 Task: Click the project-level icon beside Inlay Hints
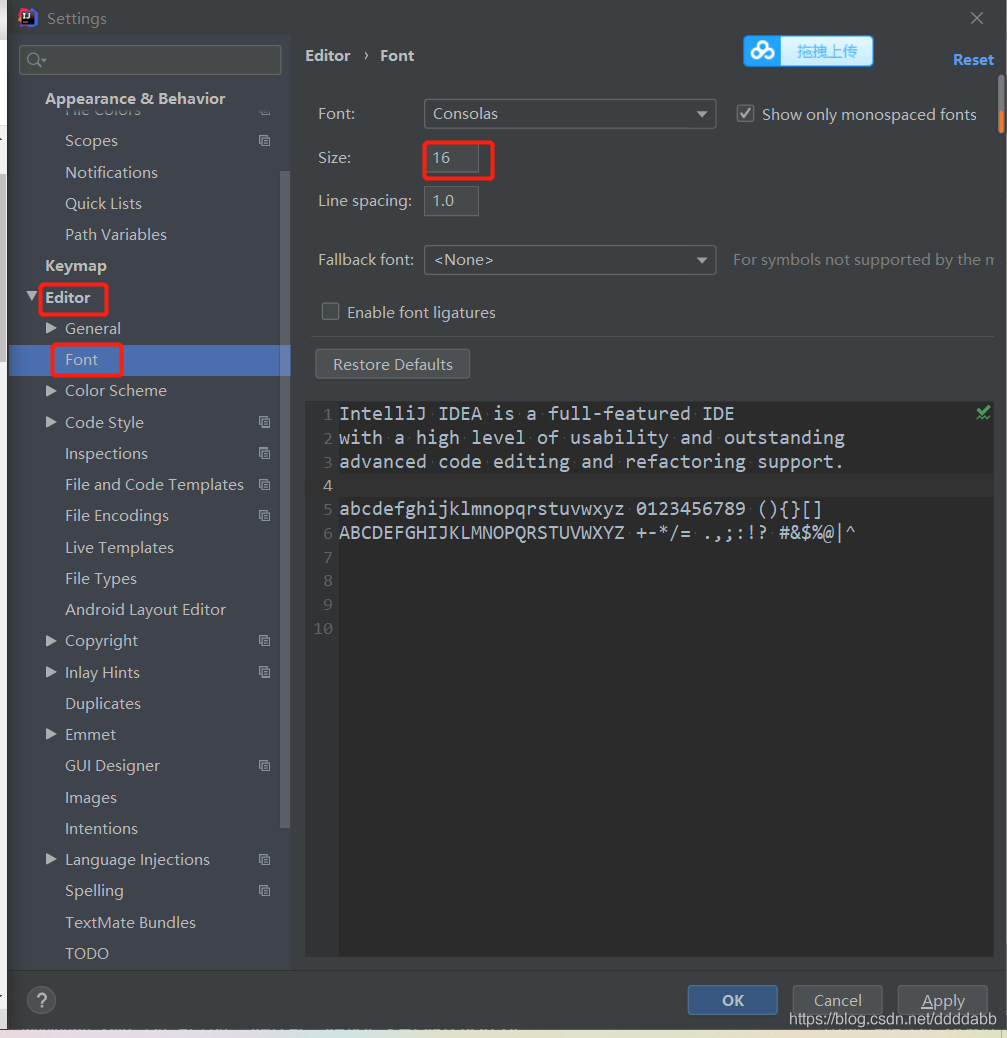click(264, 671)
